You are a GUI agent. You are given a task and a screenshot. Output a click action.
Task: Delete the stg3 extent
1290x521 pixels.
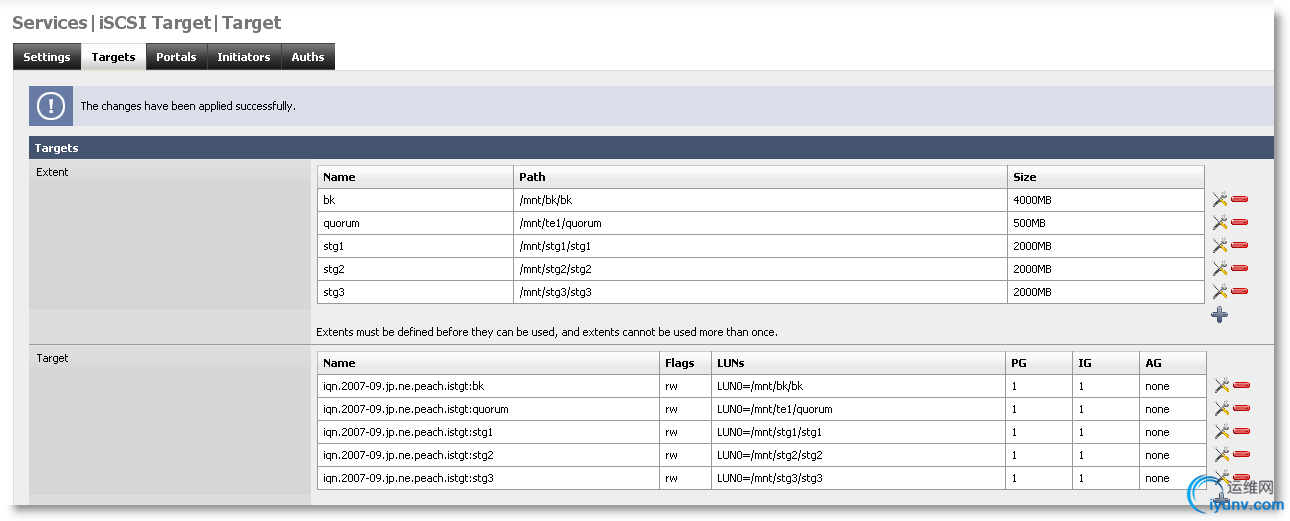pyautogui.click(x=1239, y=291)
